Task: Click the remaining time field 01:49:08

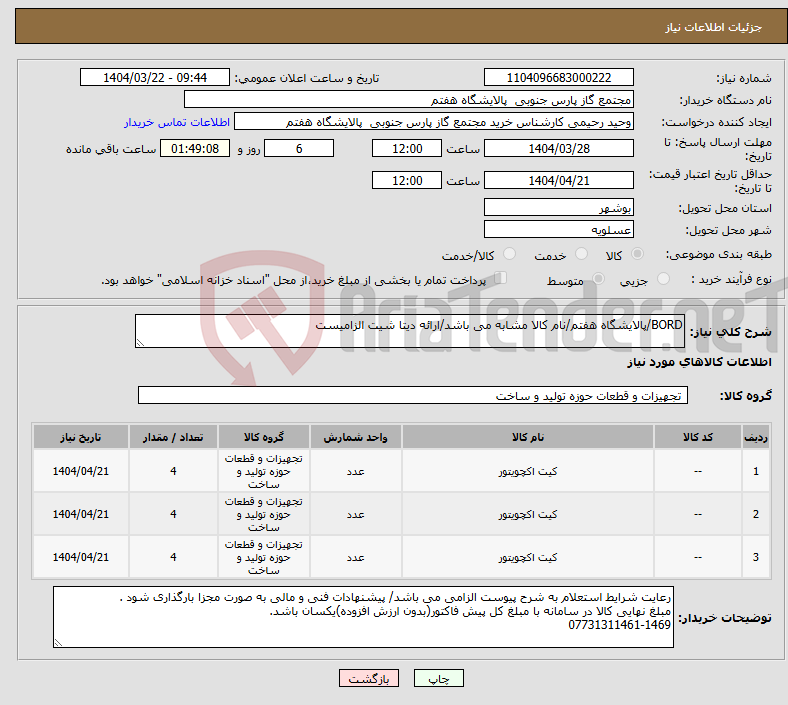Action: (x=195, y=148)
